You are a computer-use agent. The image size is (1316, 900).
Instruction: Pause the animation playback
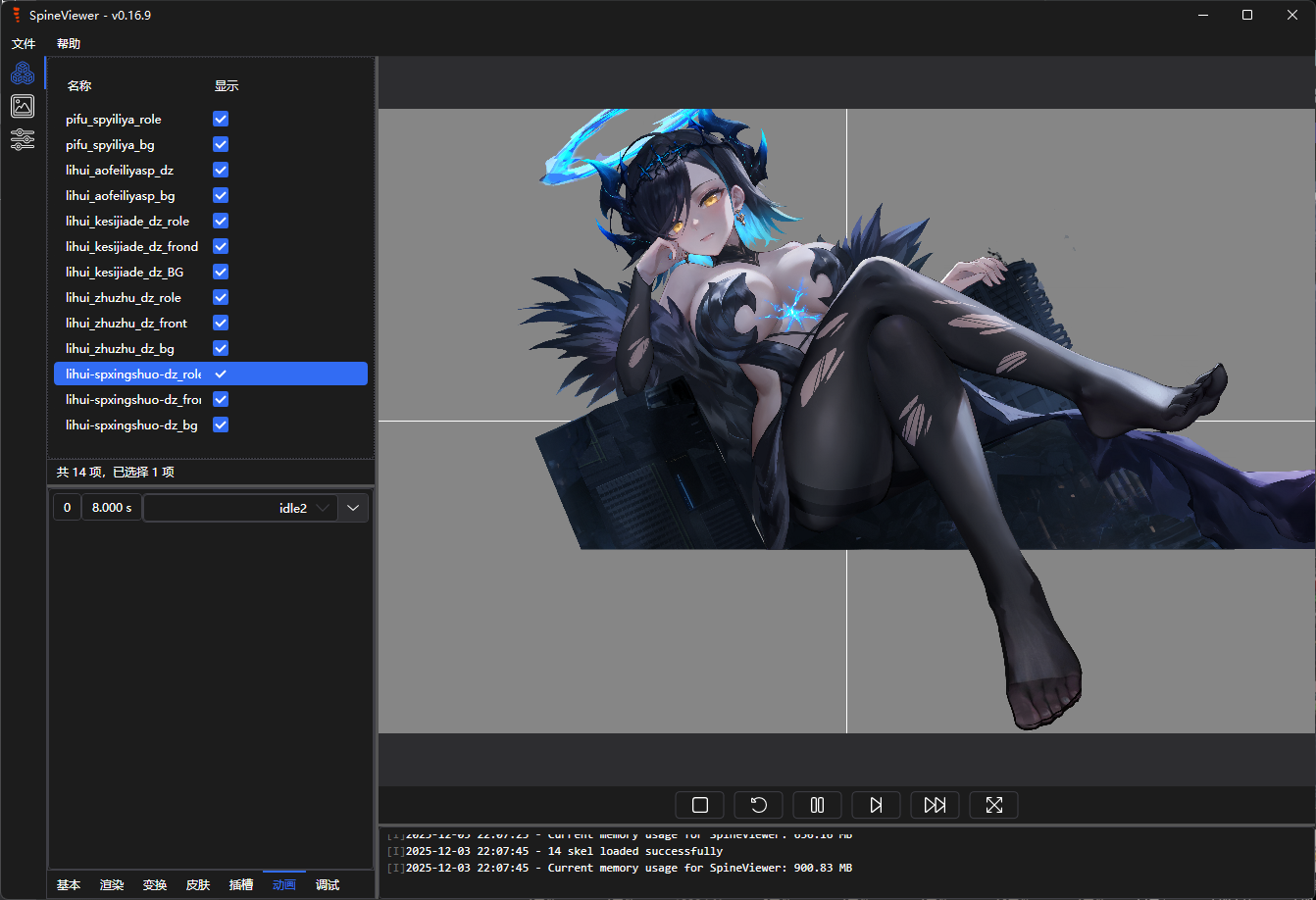pos(818,805)
